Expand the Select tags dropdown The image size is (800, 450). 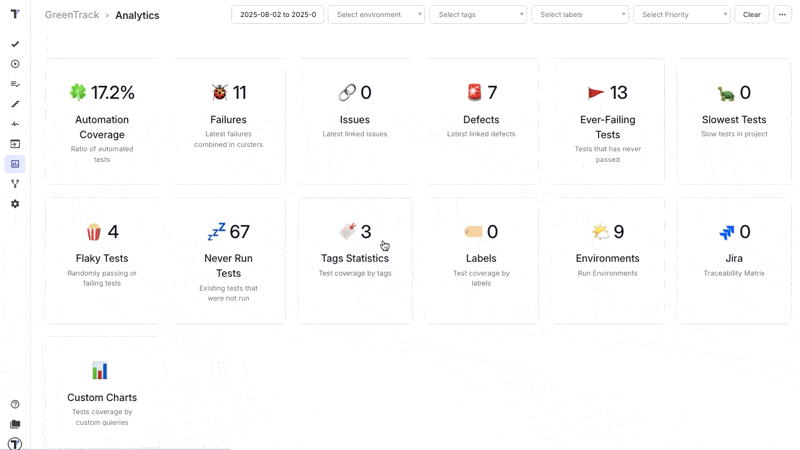click(x=477, y=15)
